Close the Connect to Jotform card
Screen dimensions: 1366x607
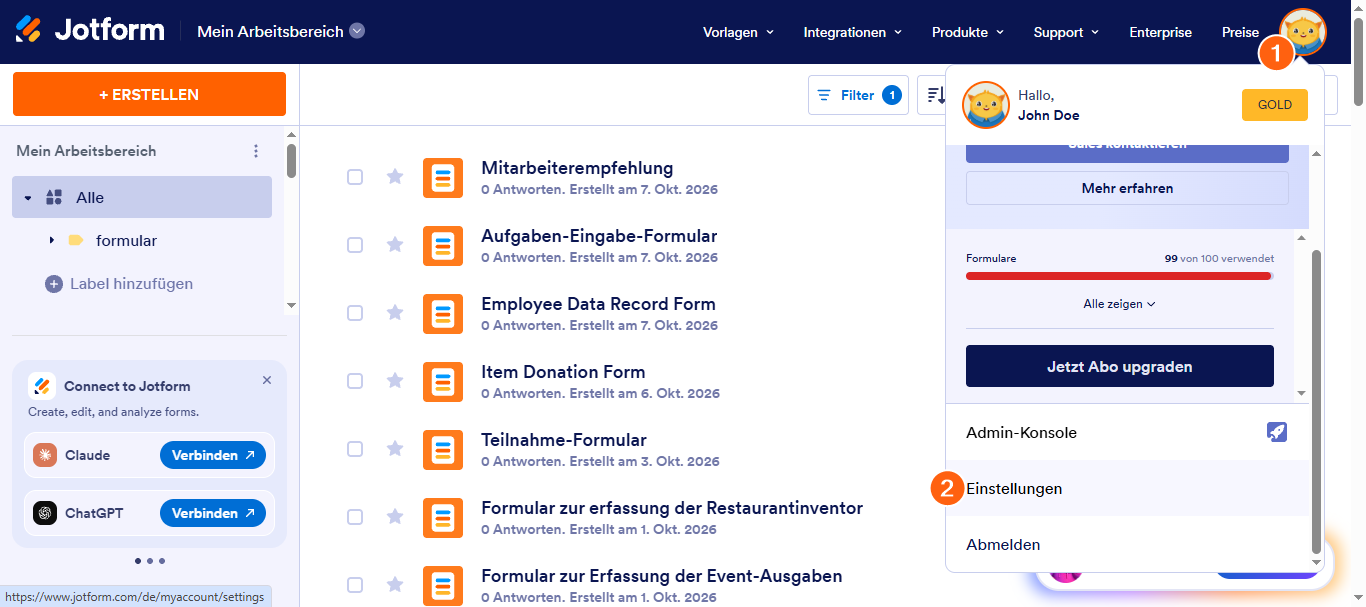pos(267,380)
